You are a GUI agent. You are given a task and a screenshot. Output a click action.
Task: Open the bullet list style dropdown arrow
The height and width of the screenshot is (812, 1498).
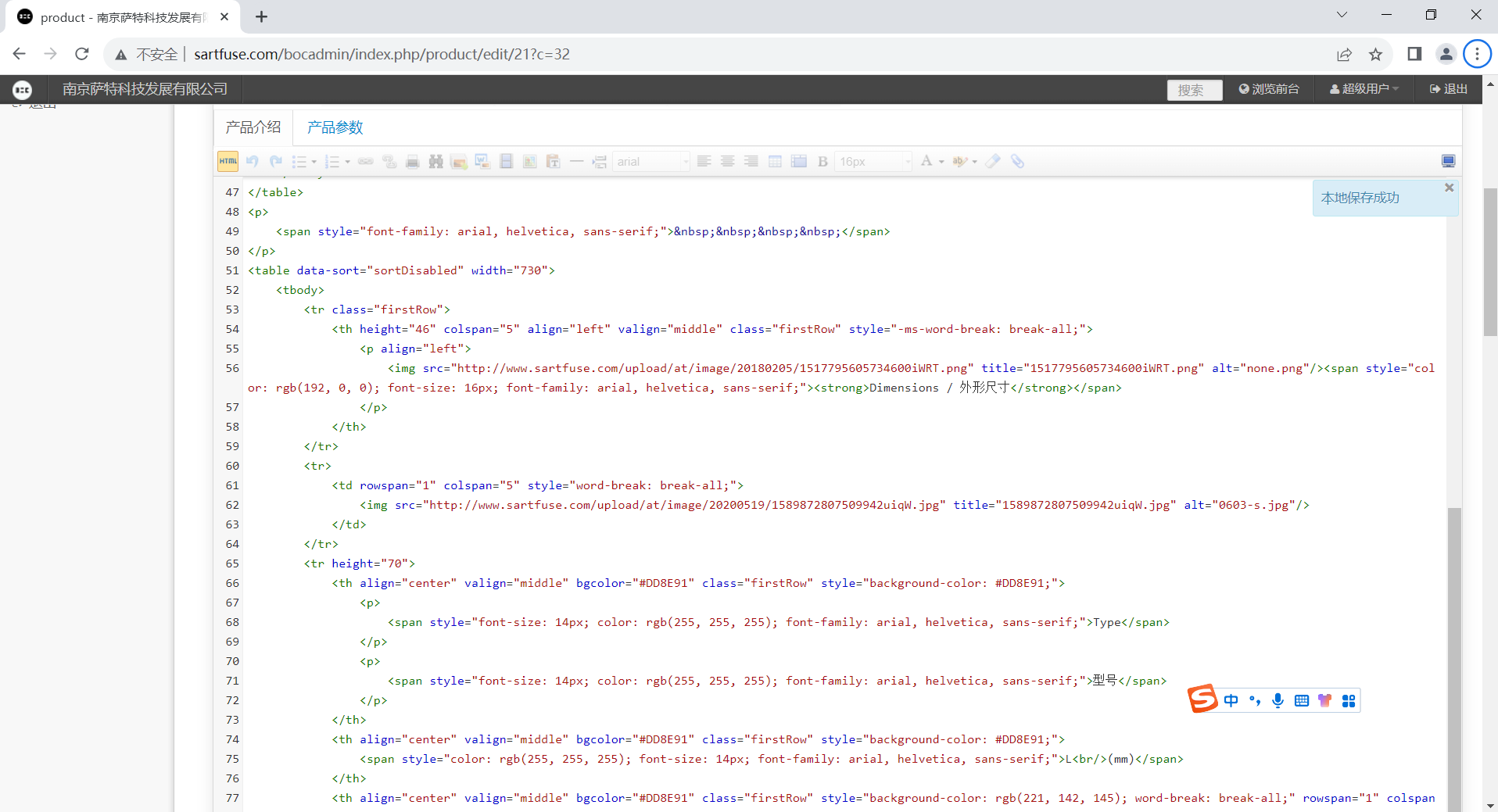tap(314, 162)
